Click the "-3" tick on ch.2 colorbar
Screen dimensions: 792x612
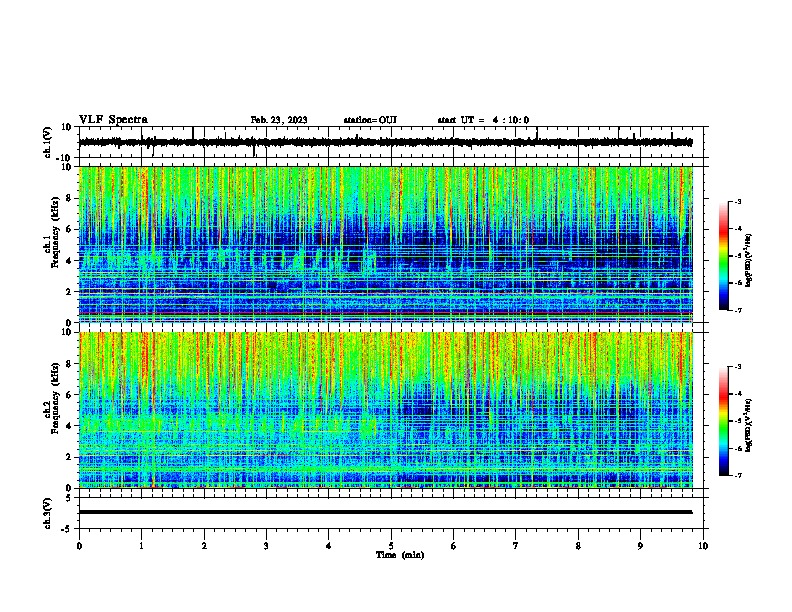[x=738, y=367]
